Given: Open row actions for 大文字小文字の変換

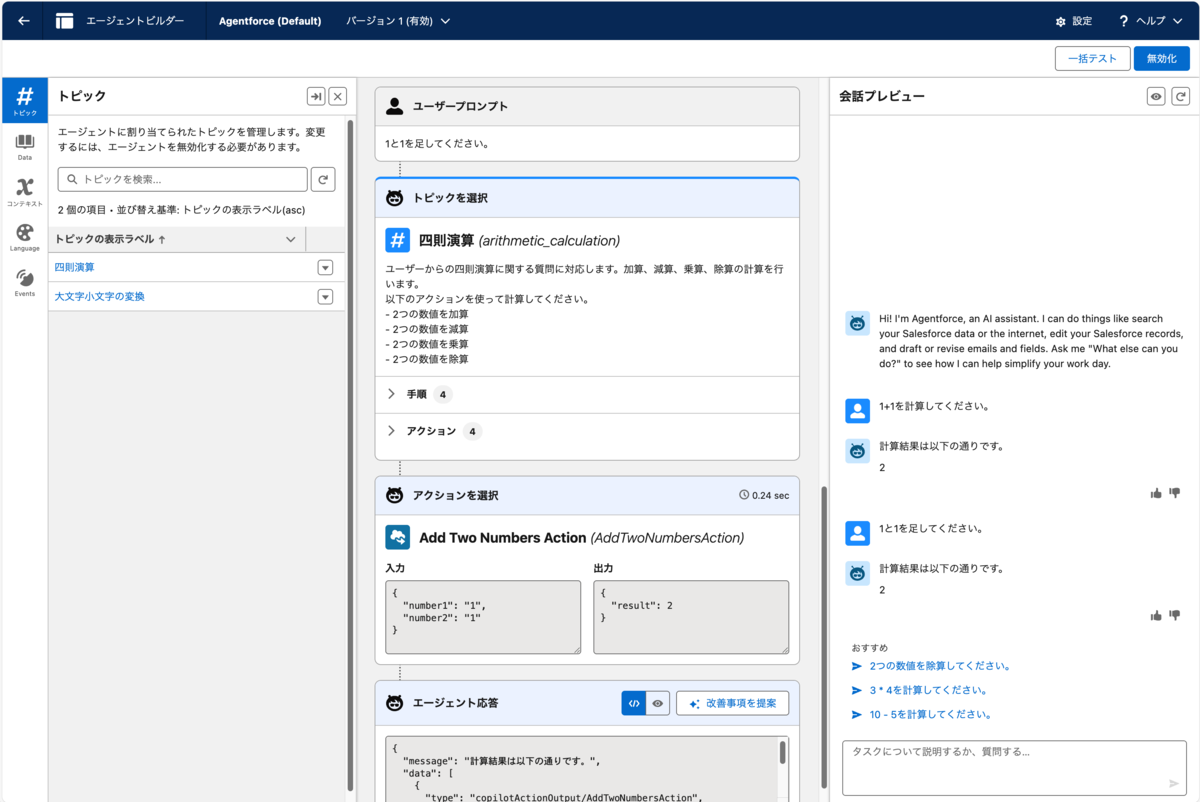Looking at the screenshot, I should click(x=325, y=297).
